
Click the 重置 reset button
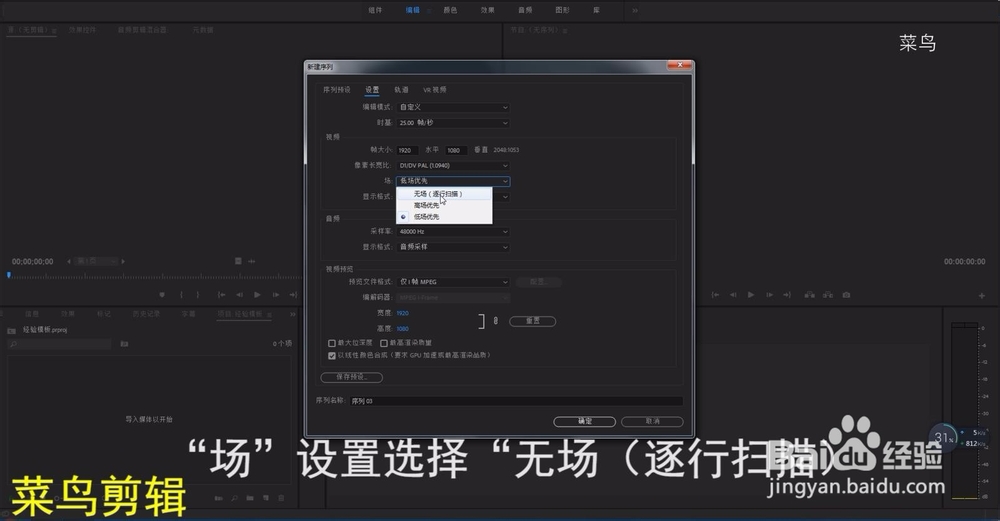[x=533, y=321]
